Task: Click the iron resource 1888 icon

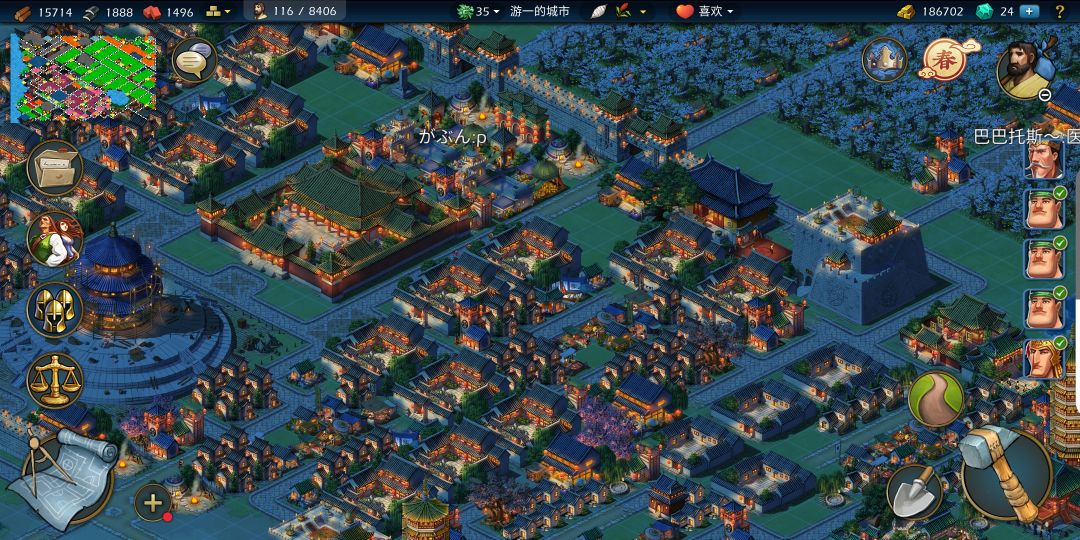Action: click(90, 12)
